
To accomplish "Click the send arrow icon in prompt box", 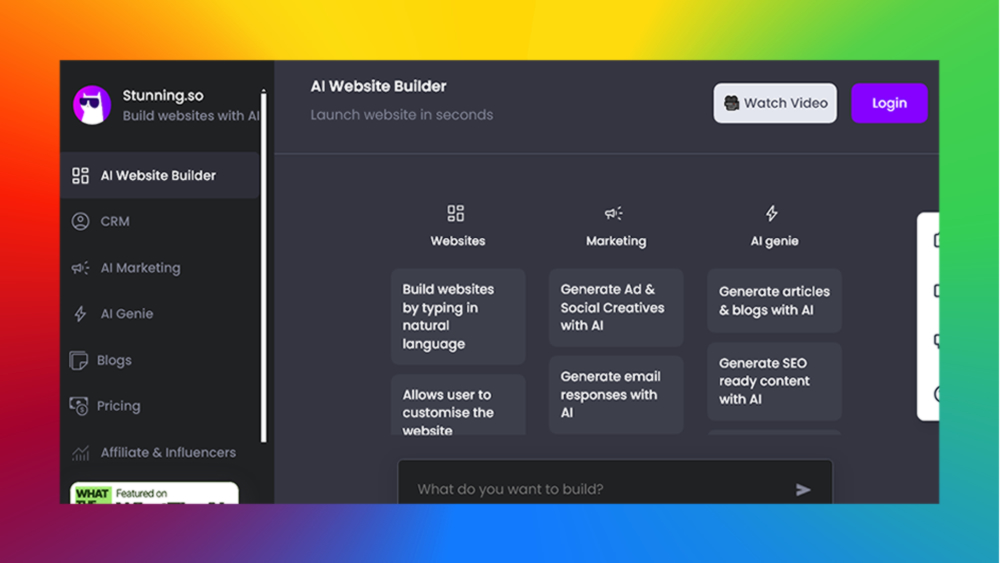I will point(803,490).
